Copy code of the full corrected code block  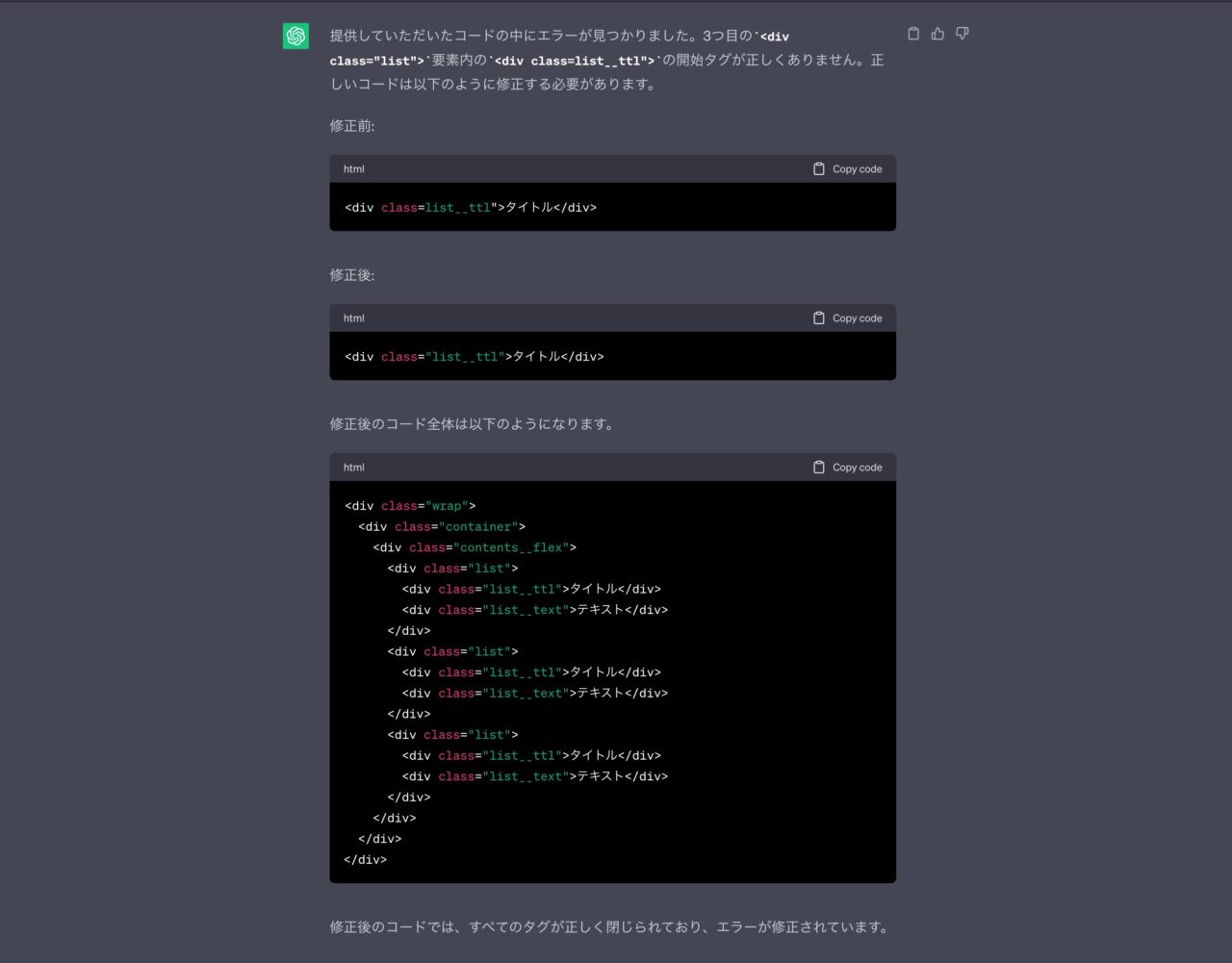pos(847,467)
